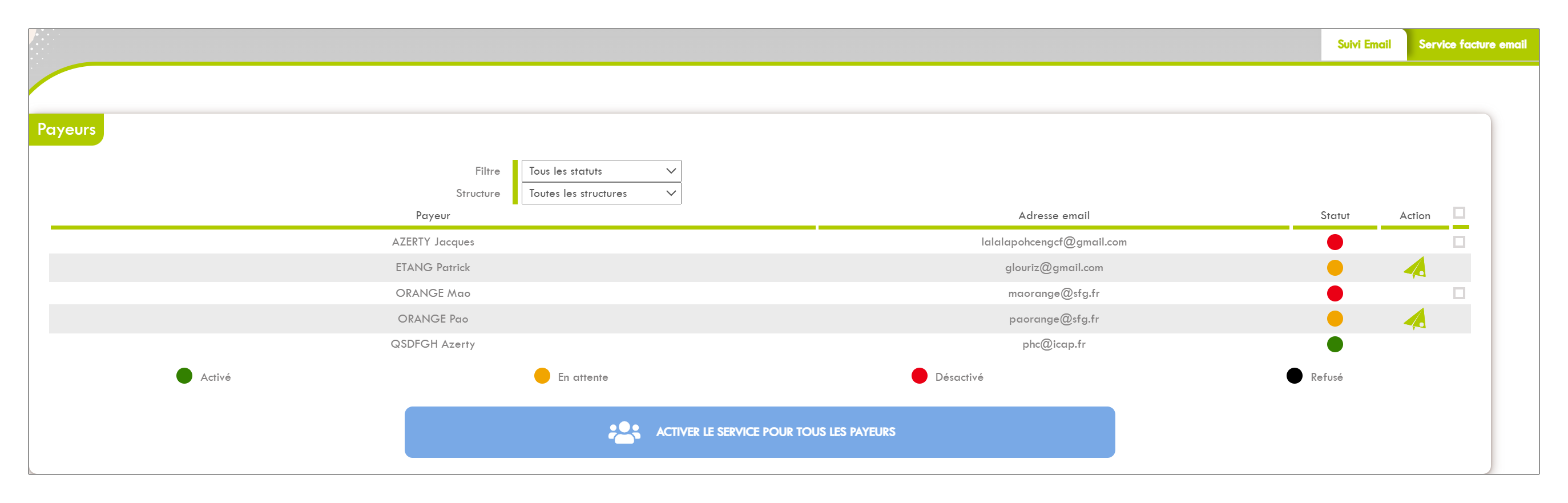1568x503 pixels.
Task: Open the Tous les statuts filter dropdown
Action: [x=601, y=171]
